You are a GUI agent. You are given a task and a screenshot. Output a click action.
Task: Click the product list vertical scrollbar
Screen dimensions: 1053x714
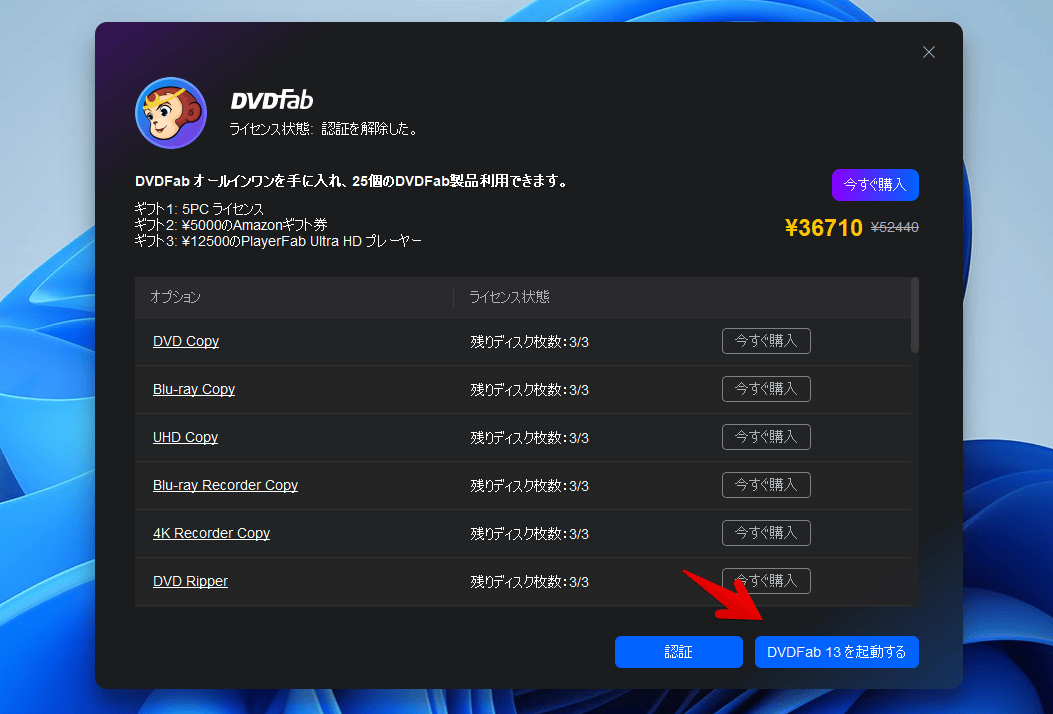(915, 315)
